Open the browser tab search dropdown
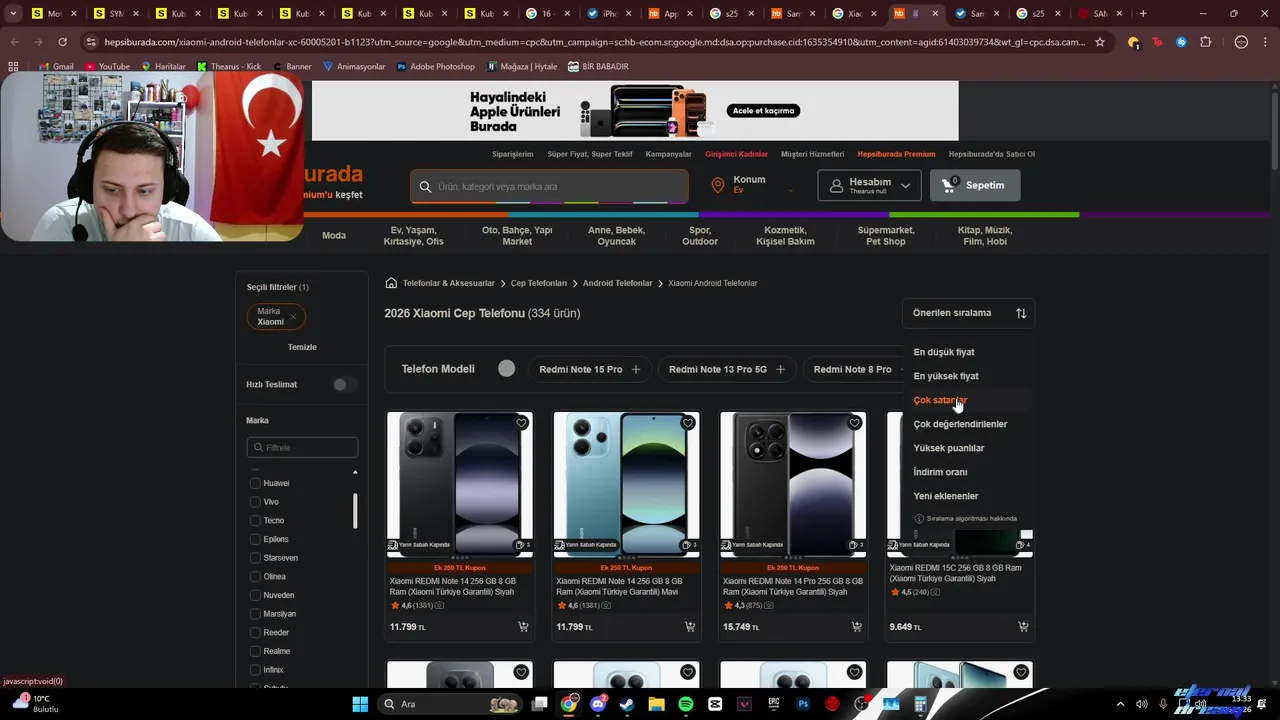Screen dimensions: 1280x720 [x=13, y=14]
